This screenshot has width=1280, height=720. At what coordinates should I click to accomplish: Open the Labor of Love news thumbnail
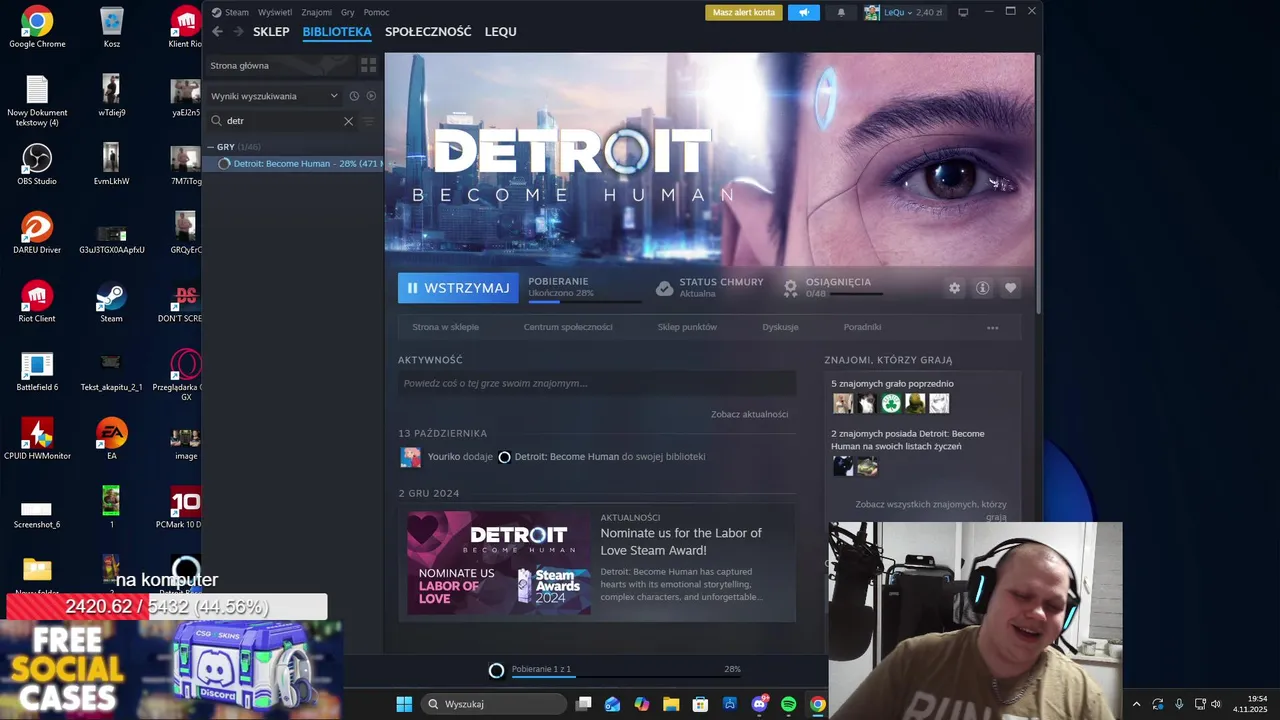499,563
